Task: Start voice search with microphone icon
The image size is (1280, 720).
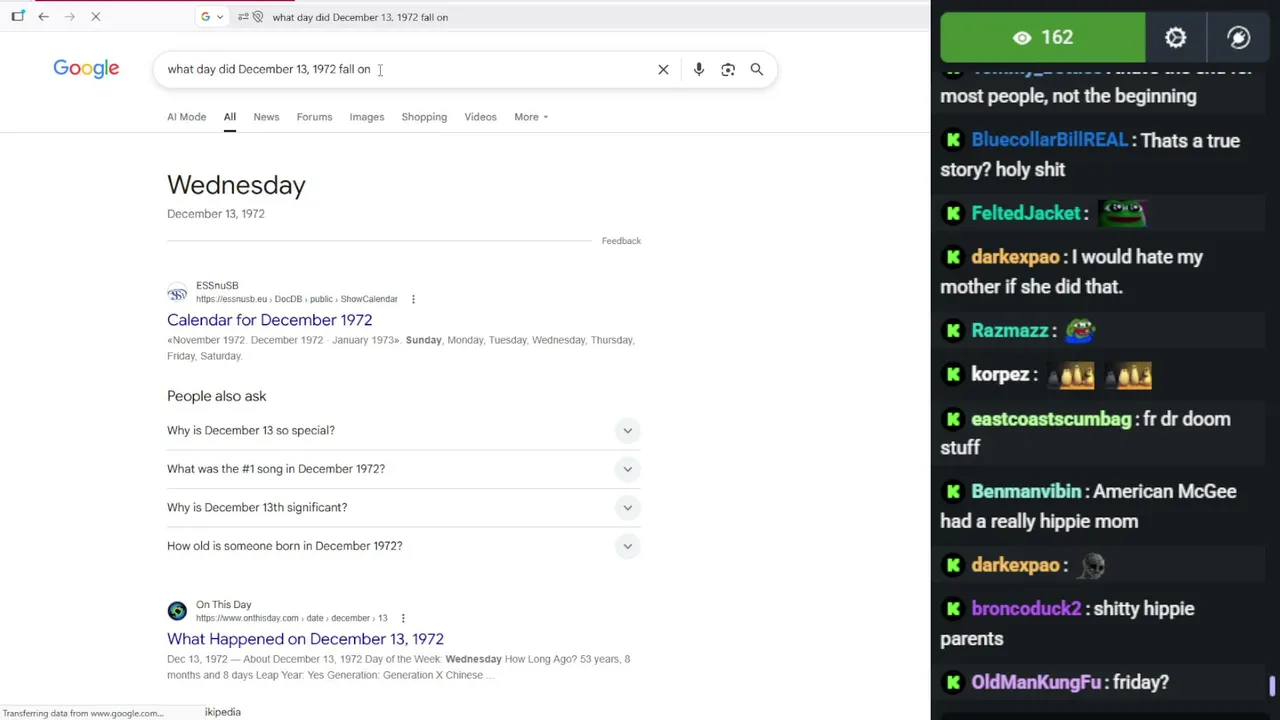Action: click(699, 69)
